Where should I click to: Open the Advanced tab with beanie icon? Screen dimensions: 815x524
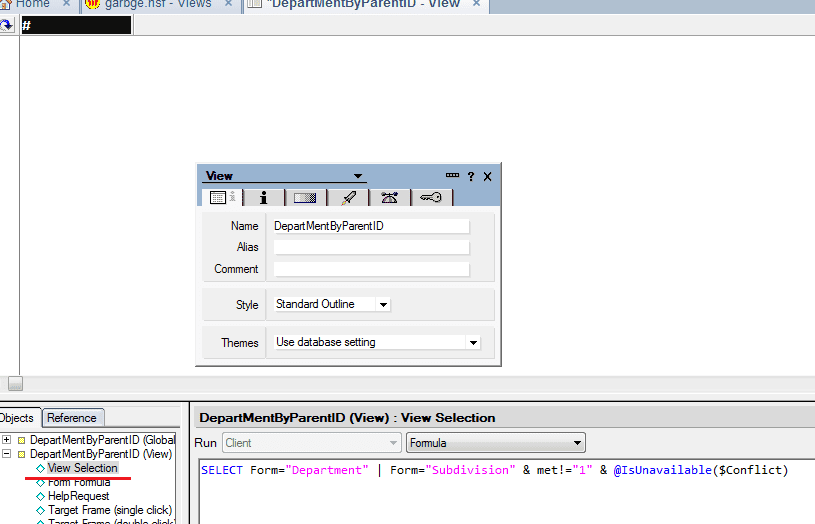390,198
